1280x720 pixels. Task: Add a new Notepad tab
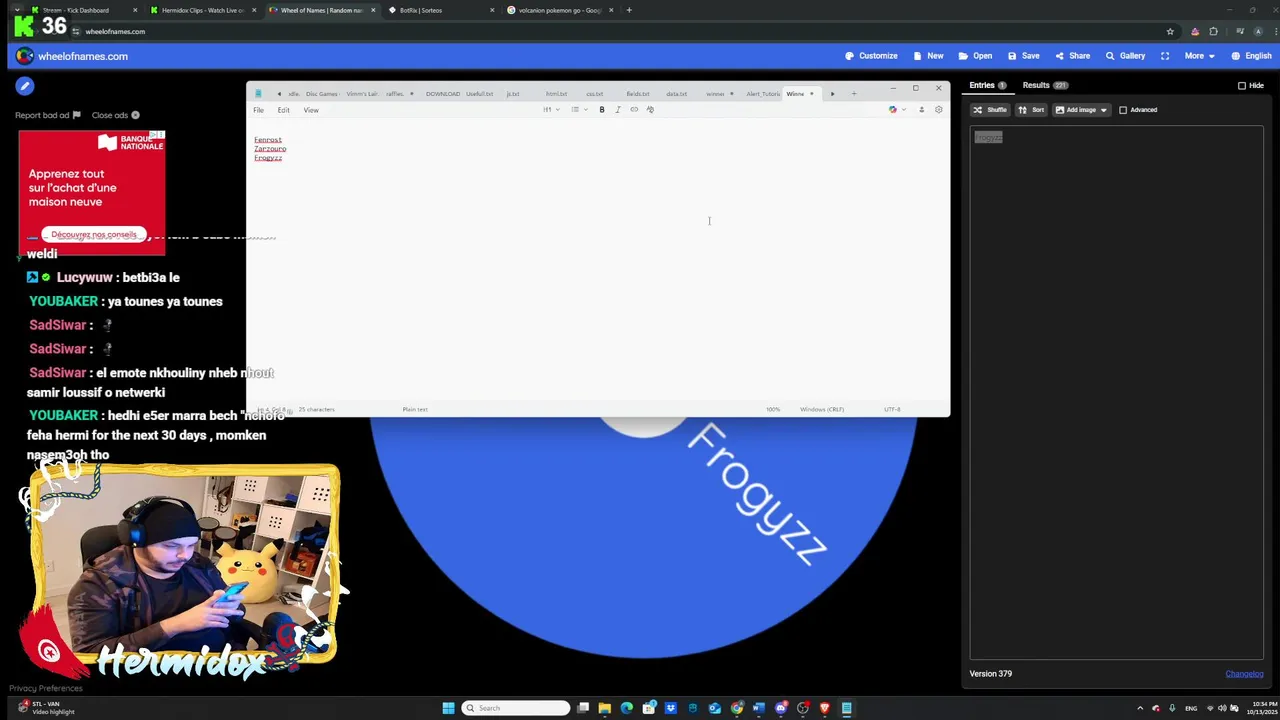(853, 94)
